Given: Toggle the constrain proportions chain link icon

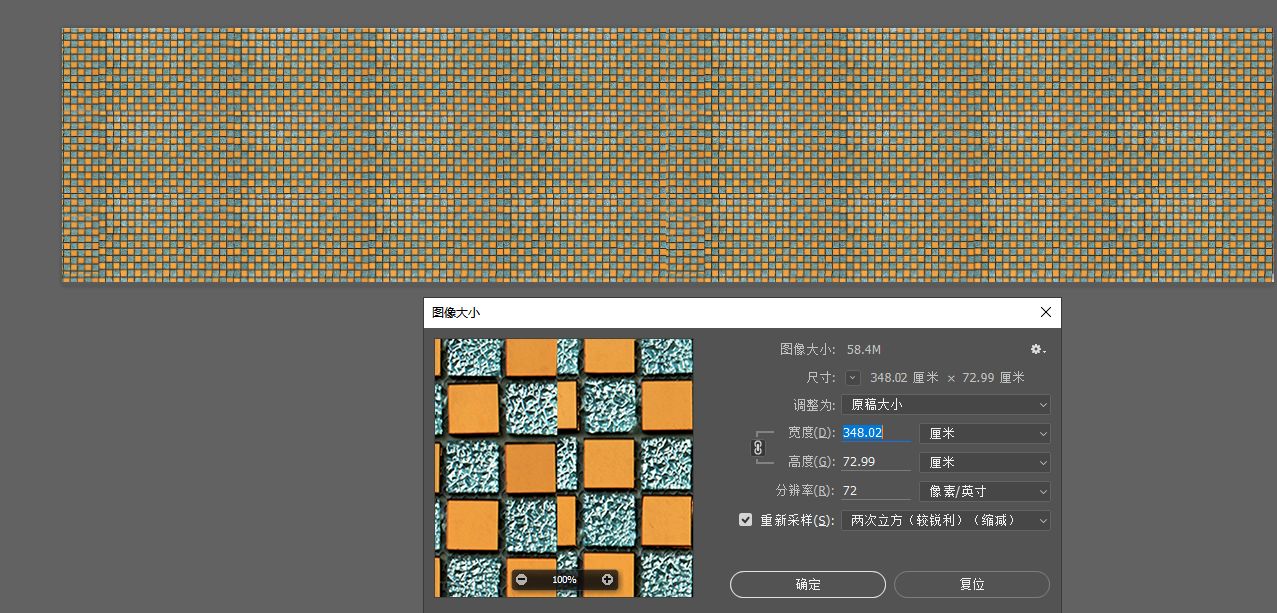Looking at the screenshot, I should (758, 448).
